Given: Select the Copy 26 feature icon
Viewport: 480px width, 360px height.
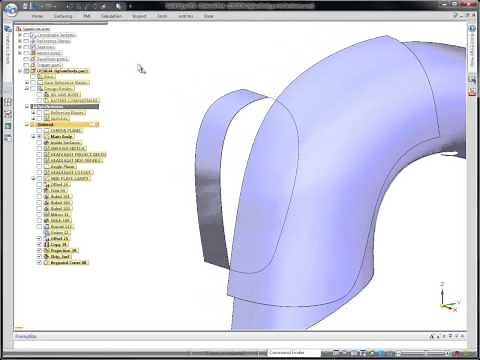Looking at the screenshot, I should point(46,245).
